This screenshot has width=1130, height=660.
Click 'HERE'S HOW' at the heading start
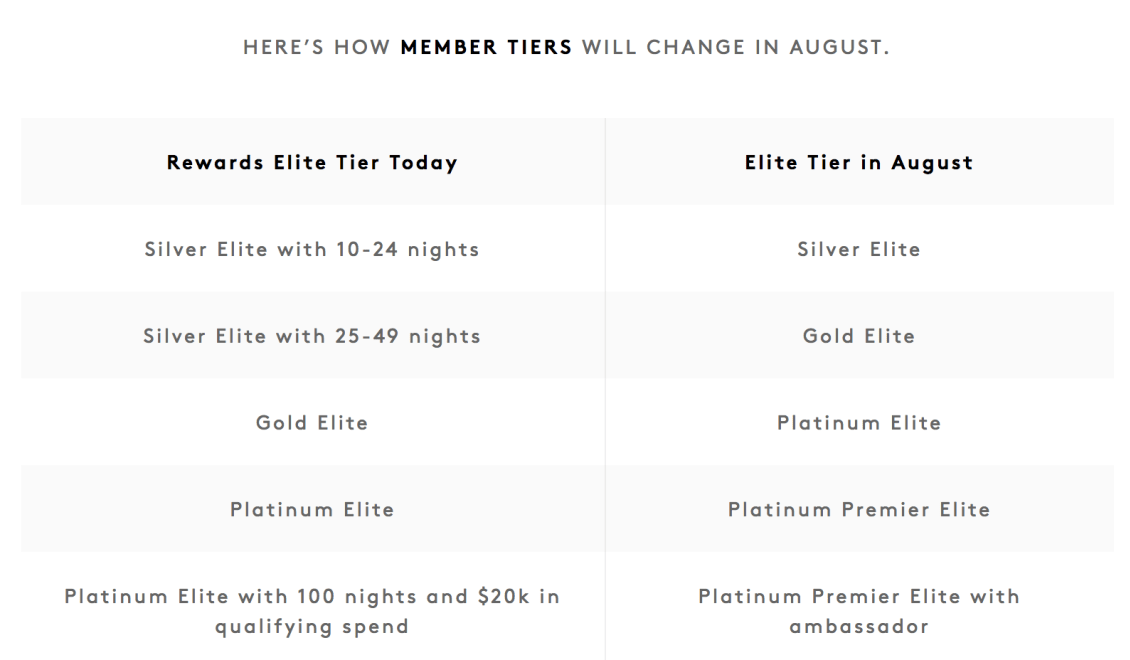[x=316, y=48]
